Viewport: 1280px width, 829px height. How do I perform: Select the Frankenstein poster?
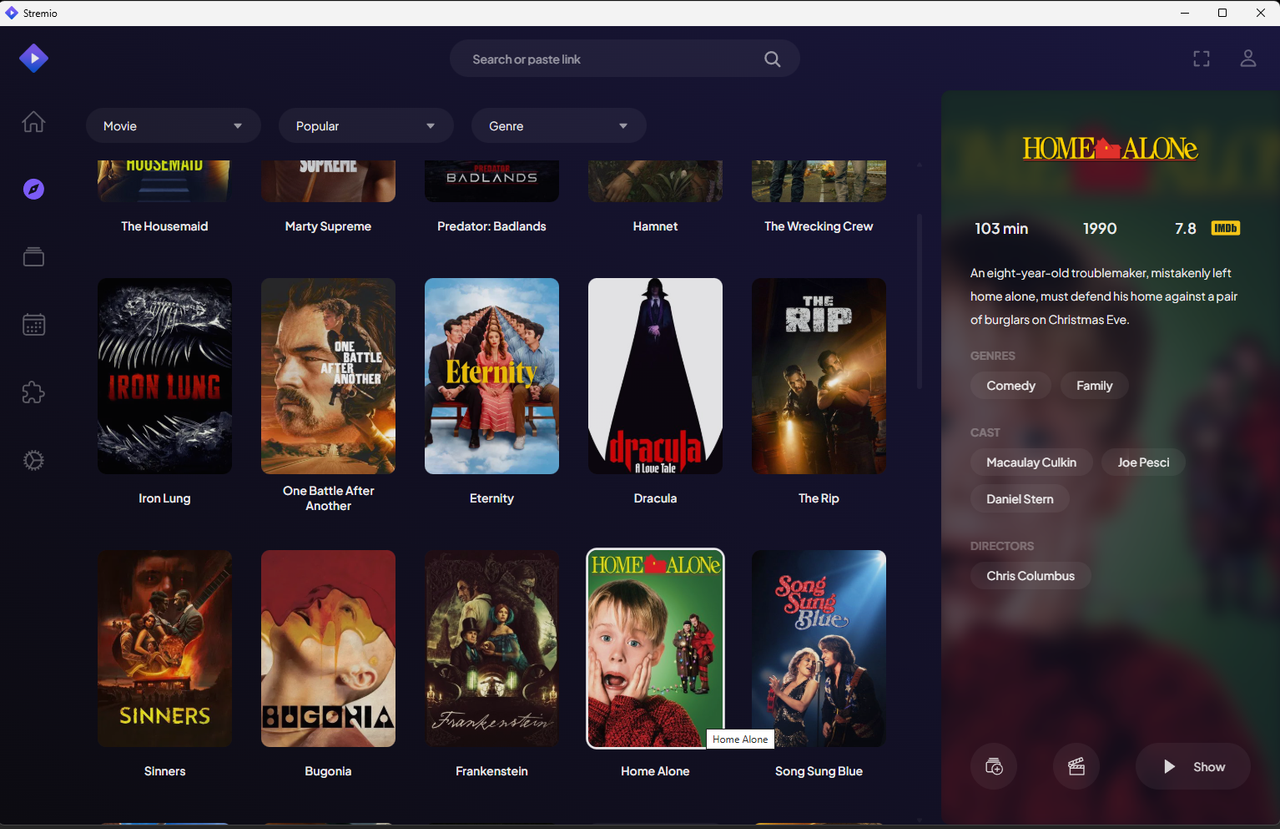492,648
